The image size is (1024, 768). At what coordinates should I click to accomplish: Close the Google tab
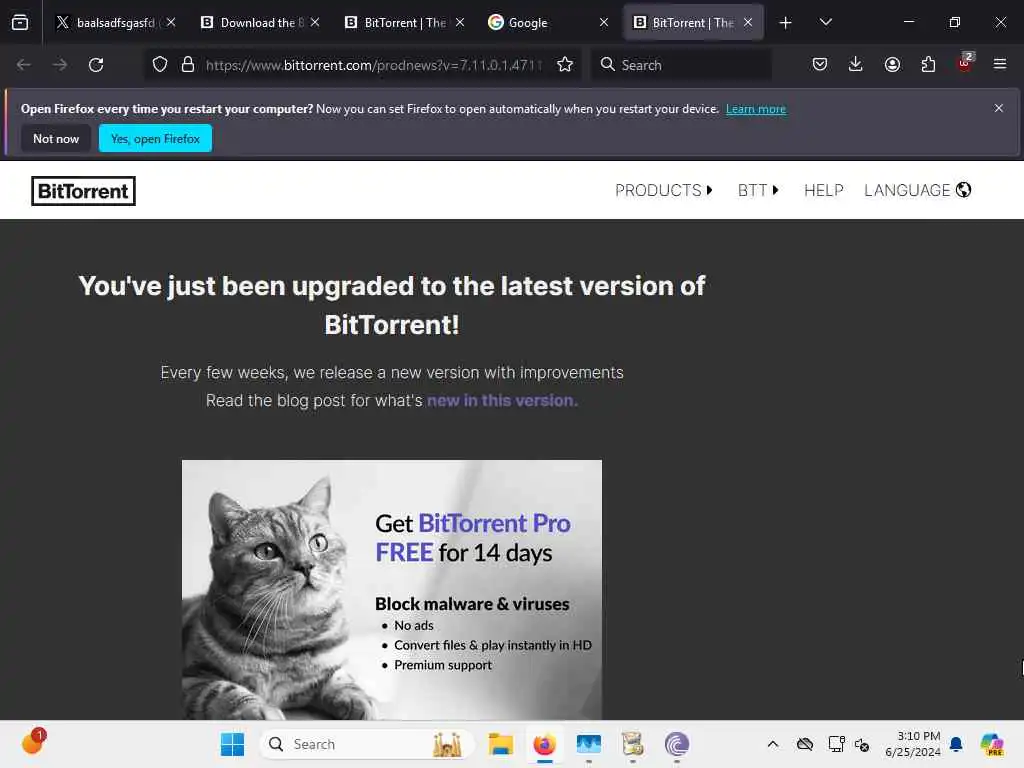(604, 22)
